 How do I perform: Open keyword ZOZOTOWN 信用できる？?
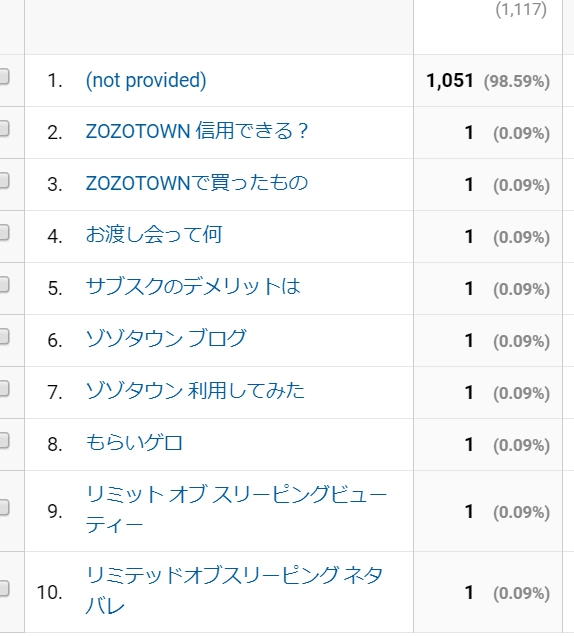pos(197,131)
